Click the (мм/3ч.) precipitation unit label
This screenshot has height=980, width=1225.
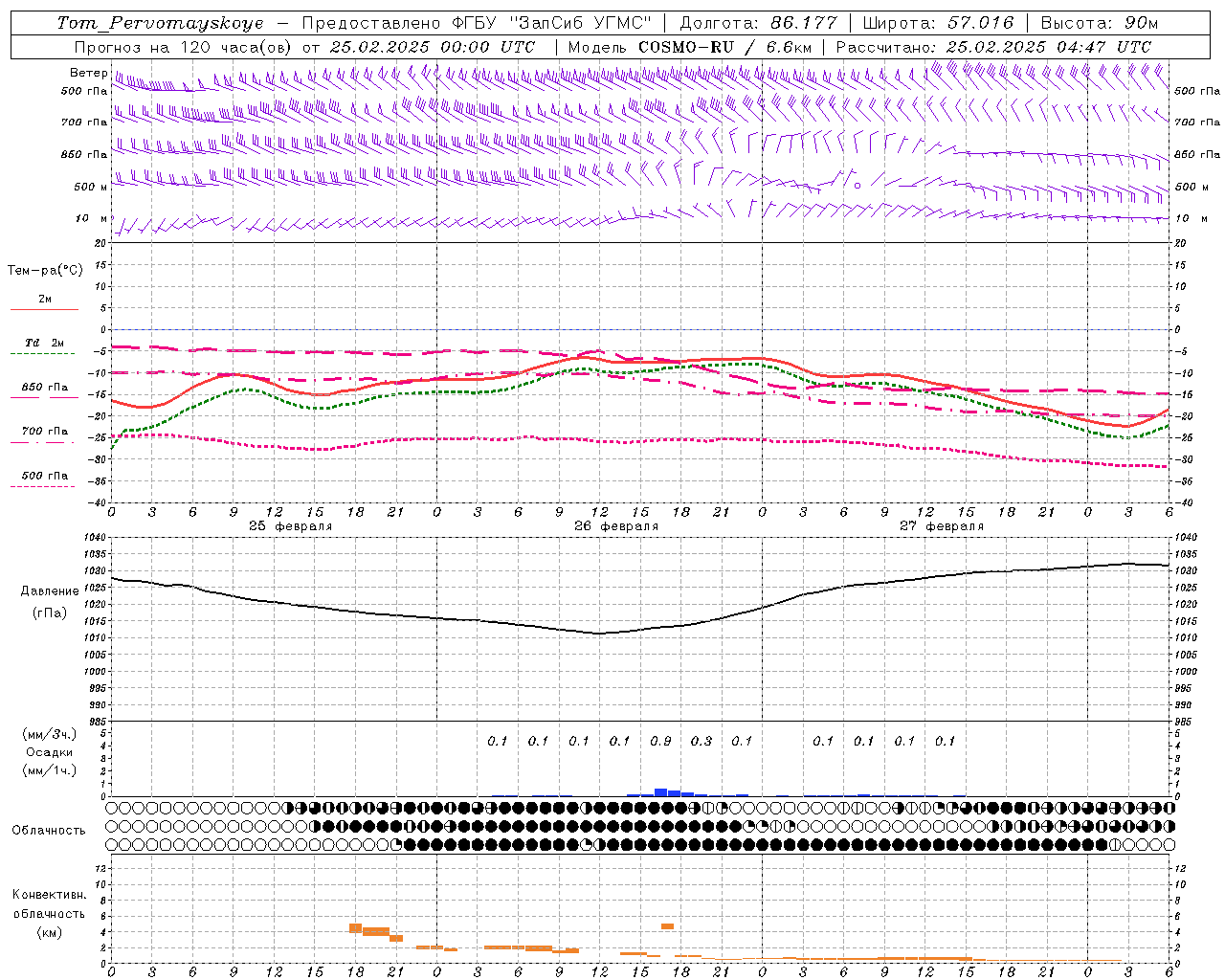point(49,734)
